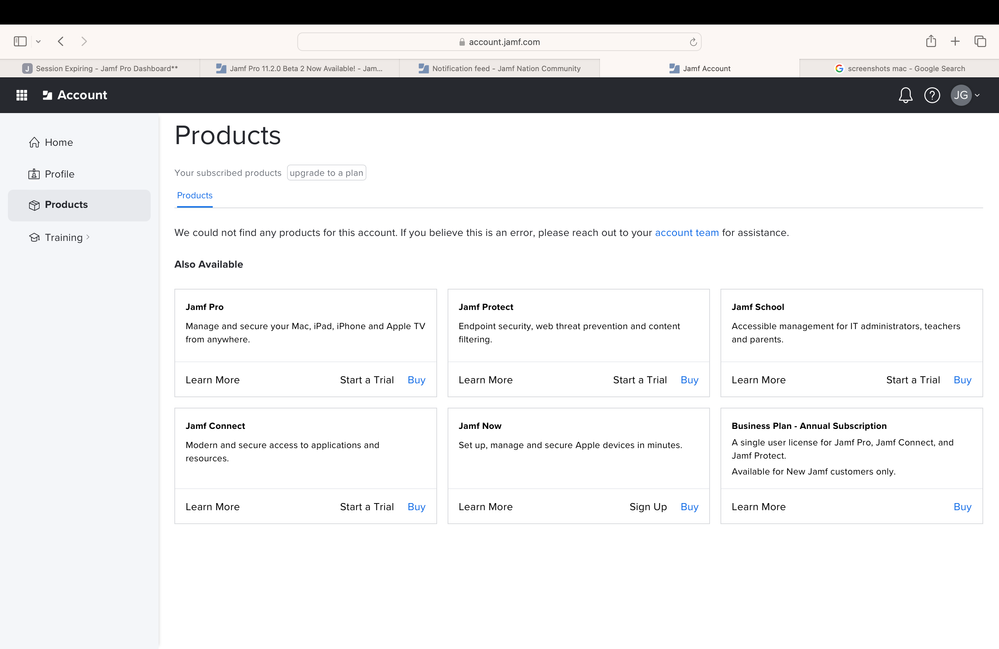Click the Your subscribed products label
This screenshot has height=649, width=999.
[228, 173]
